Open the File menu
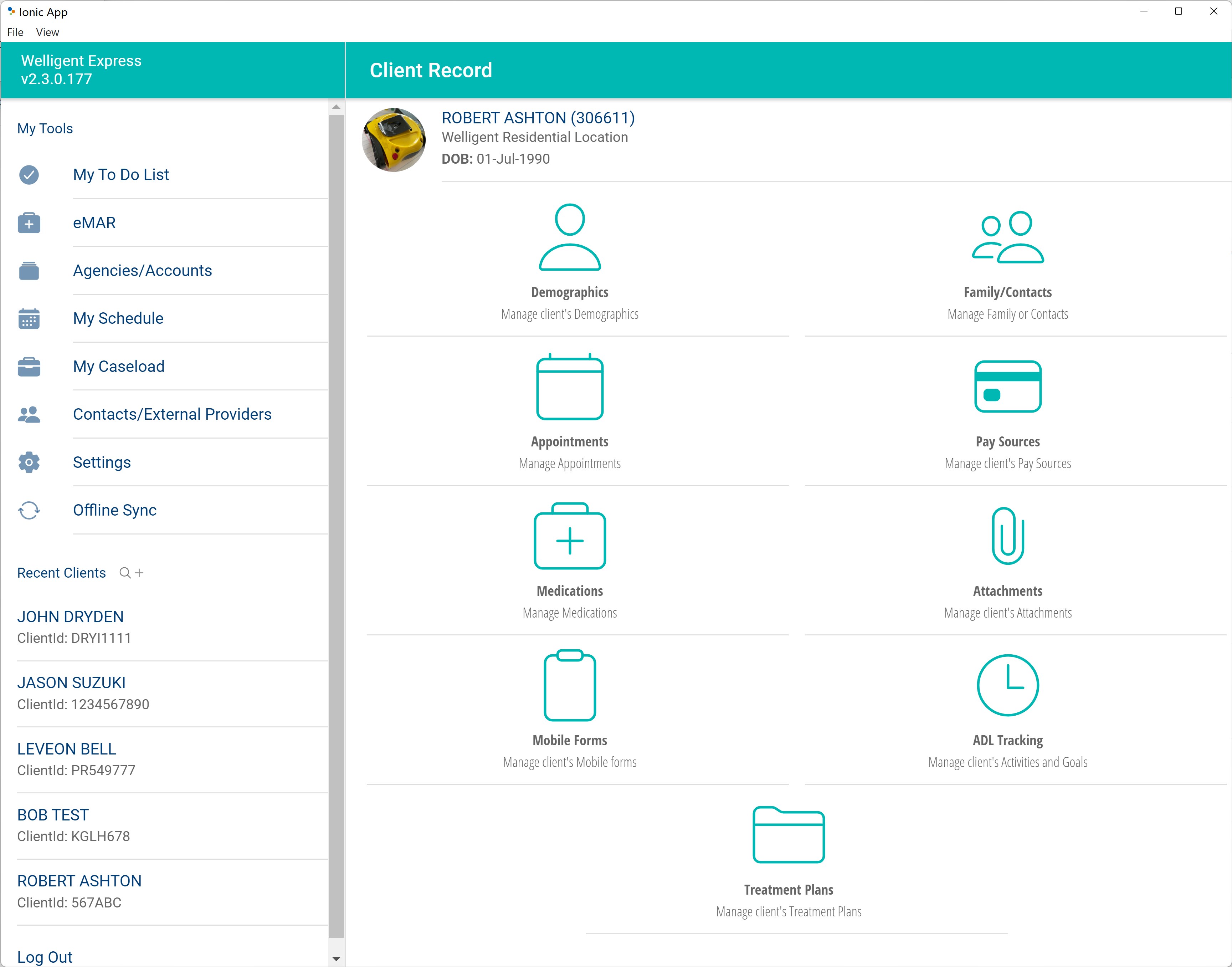This screenshot has height=967, width=1232. click(x=15, y=32)
